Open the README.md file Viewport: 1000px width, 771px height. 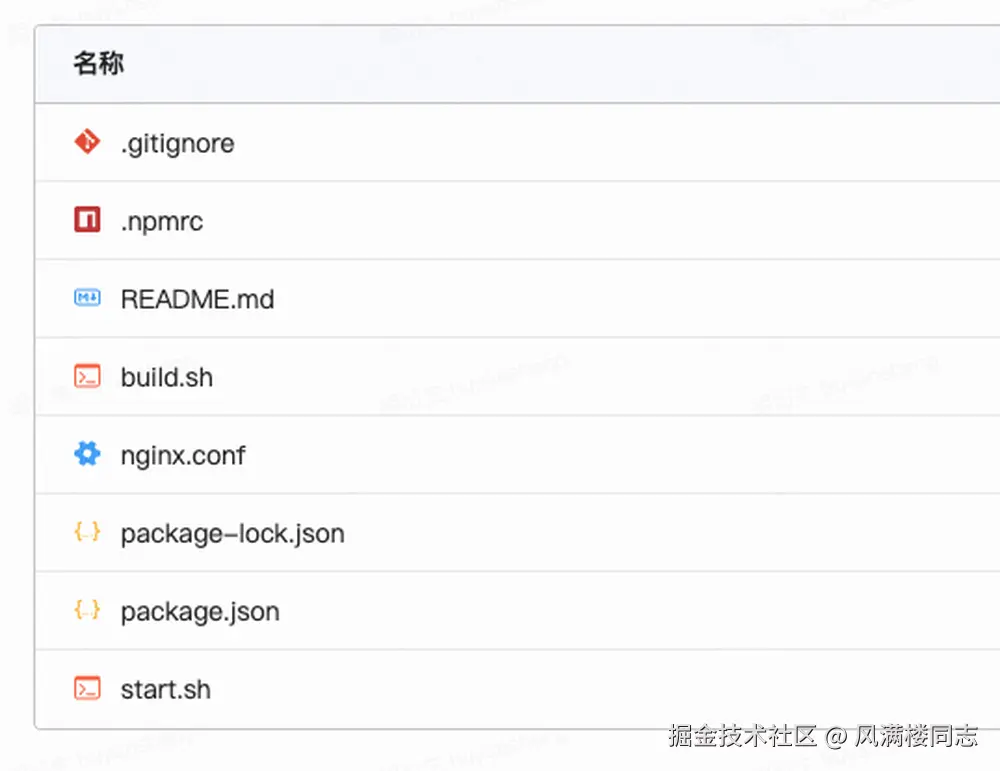[x=197, y=299]
